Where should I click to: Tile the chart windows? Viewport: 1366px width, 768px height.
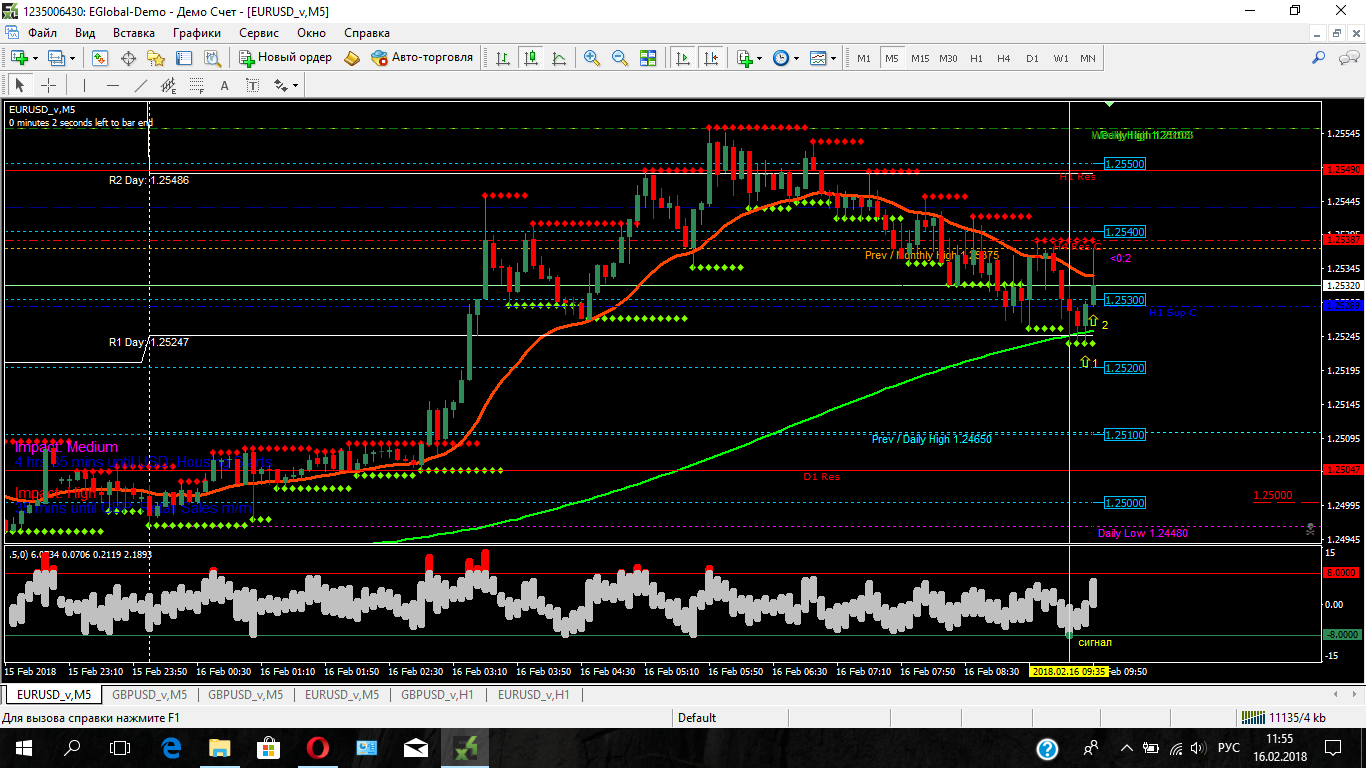(648, 58)
